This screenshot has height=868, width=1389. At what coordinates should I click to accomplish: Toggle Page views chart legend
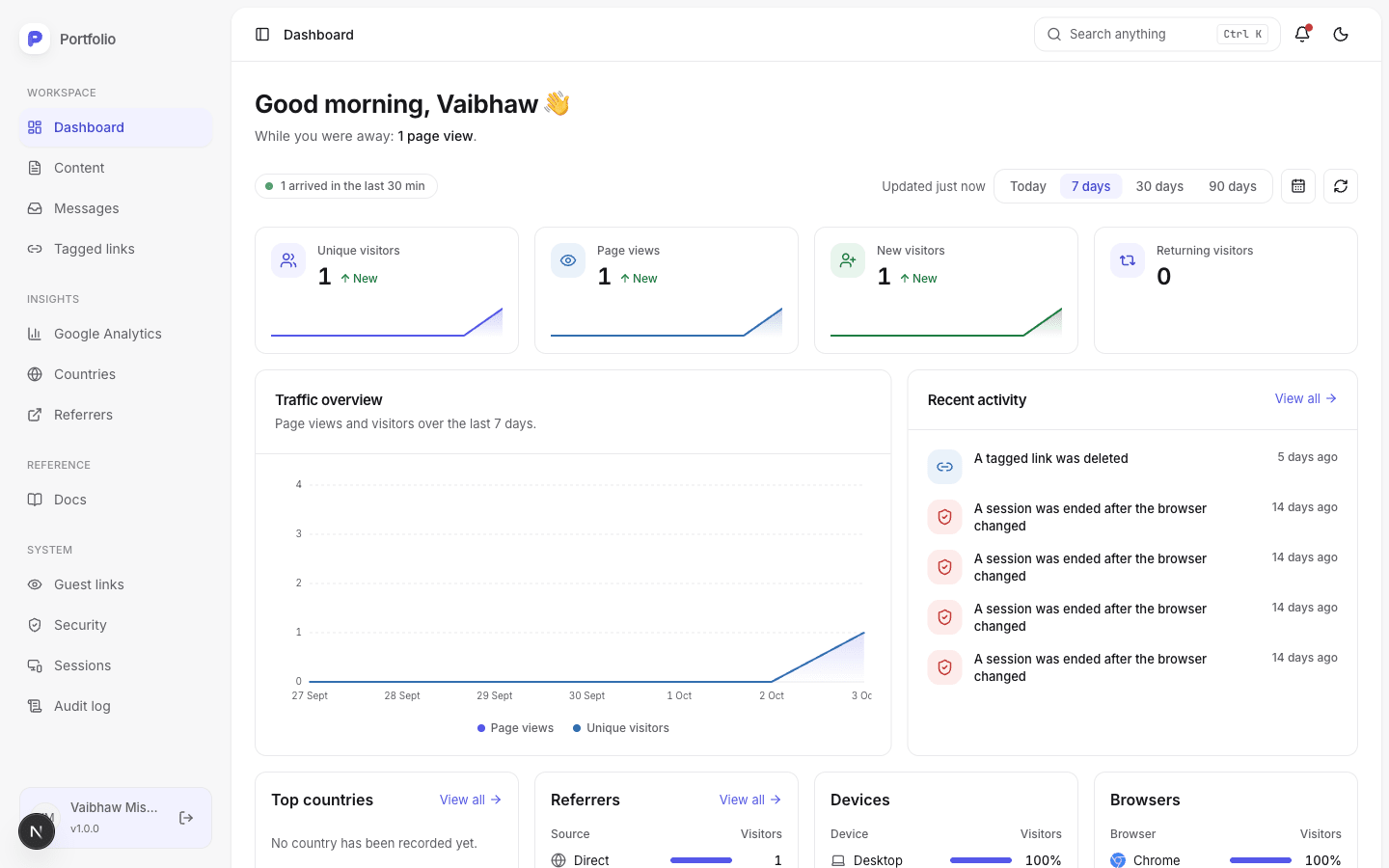(x=515, y=728)
